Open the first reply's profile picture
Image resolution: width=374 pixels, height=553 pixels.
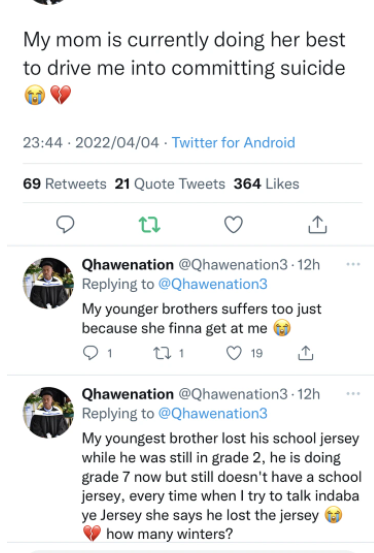point(48,283)
